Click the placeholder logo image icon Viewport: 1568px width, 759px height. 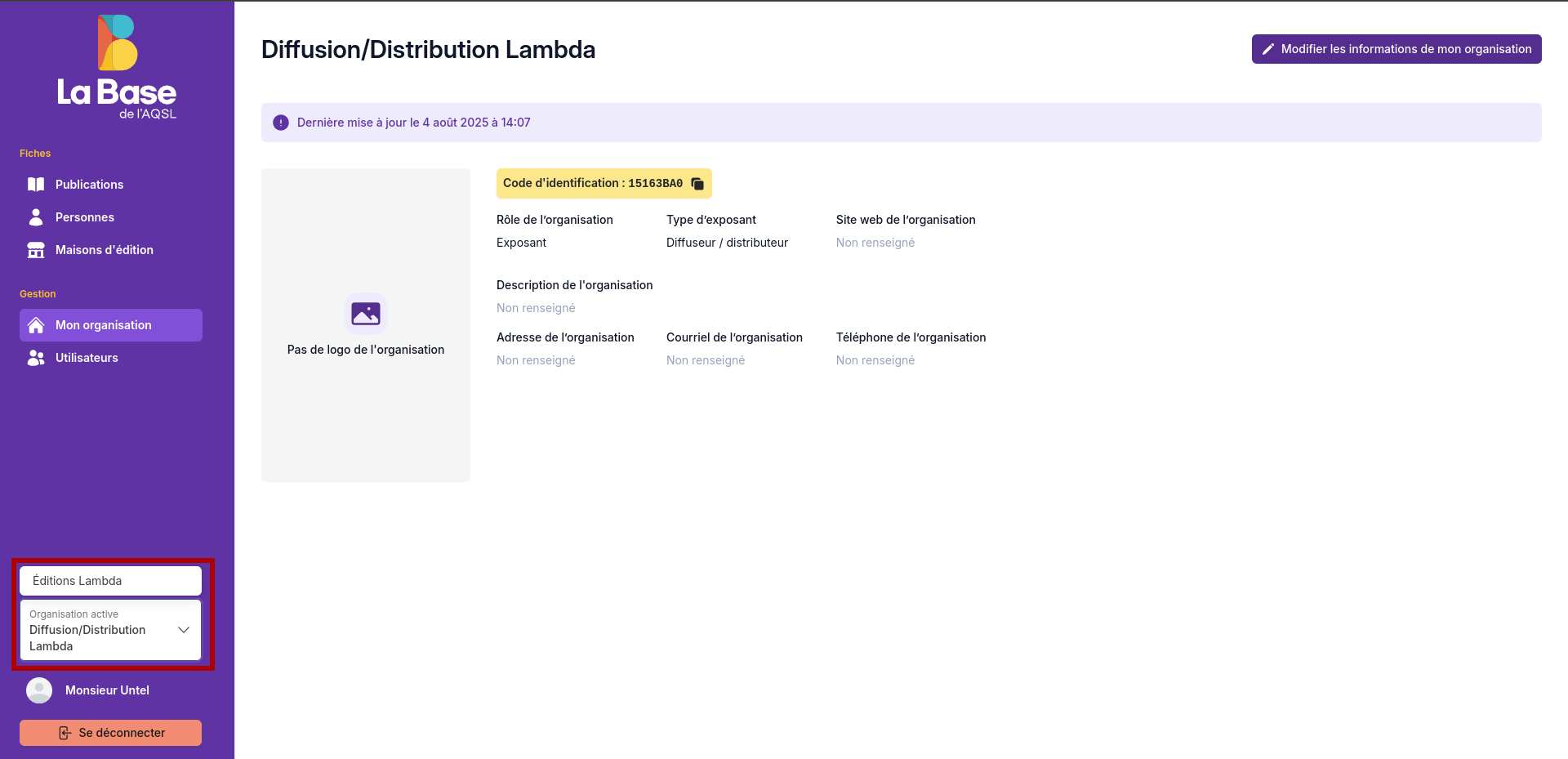click(x=365, y=313)
